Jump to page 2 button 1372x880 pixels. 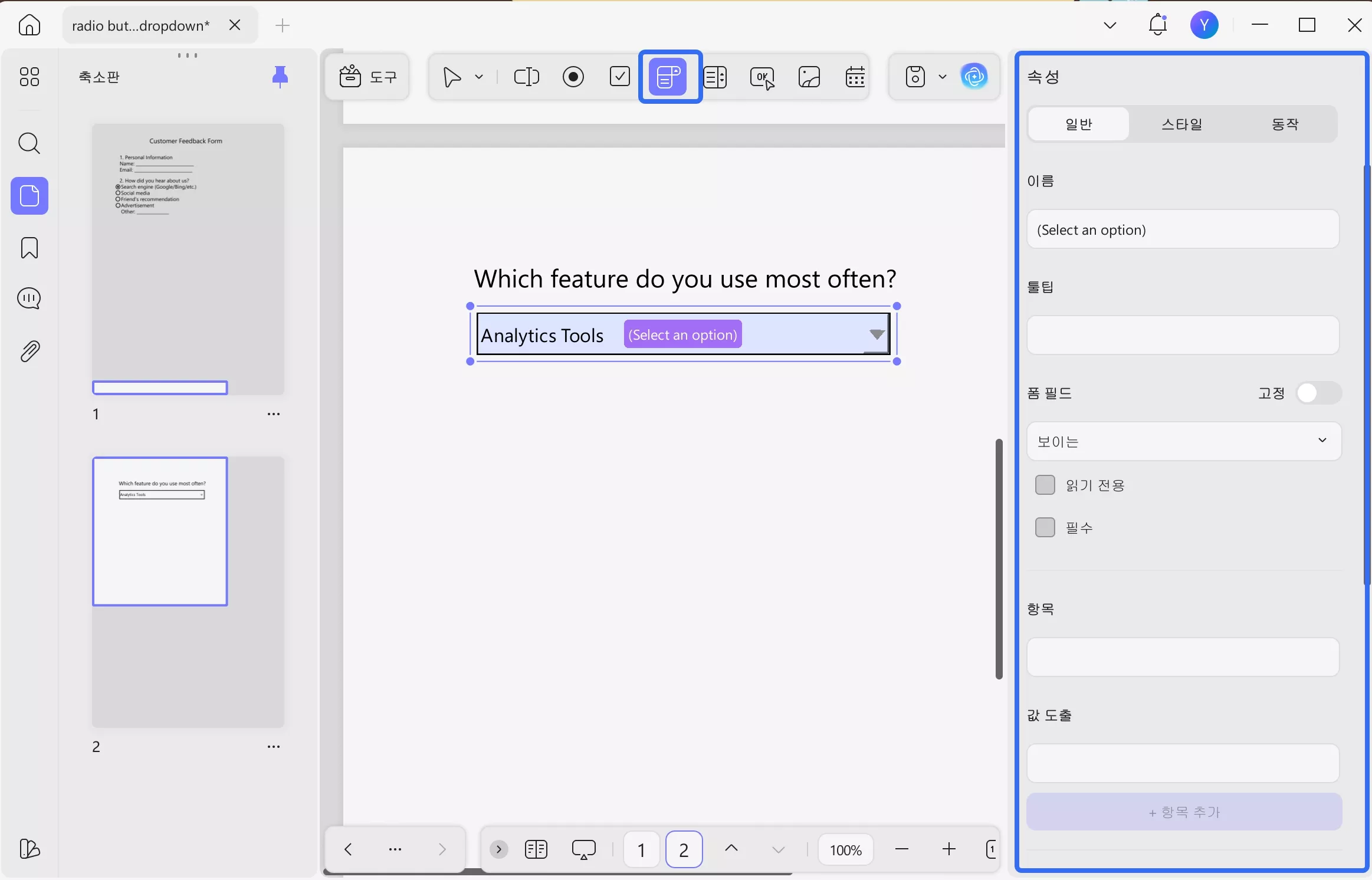point(684,850)
